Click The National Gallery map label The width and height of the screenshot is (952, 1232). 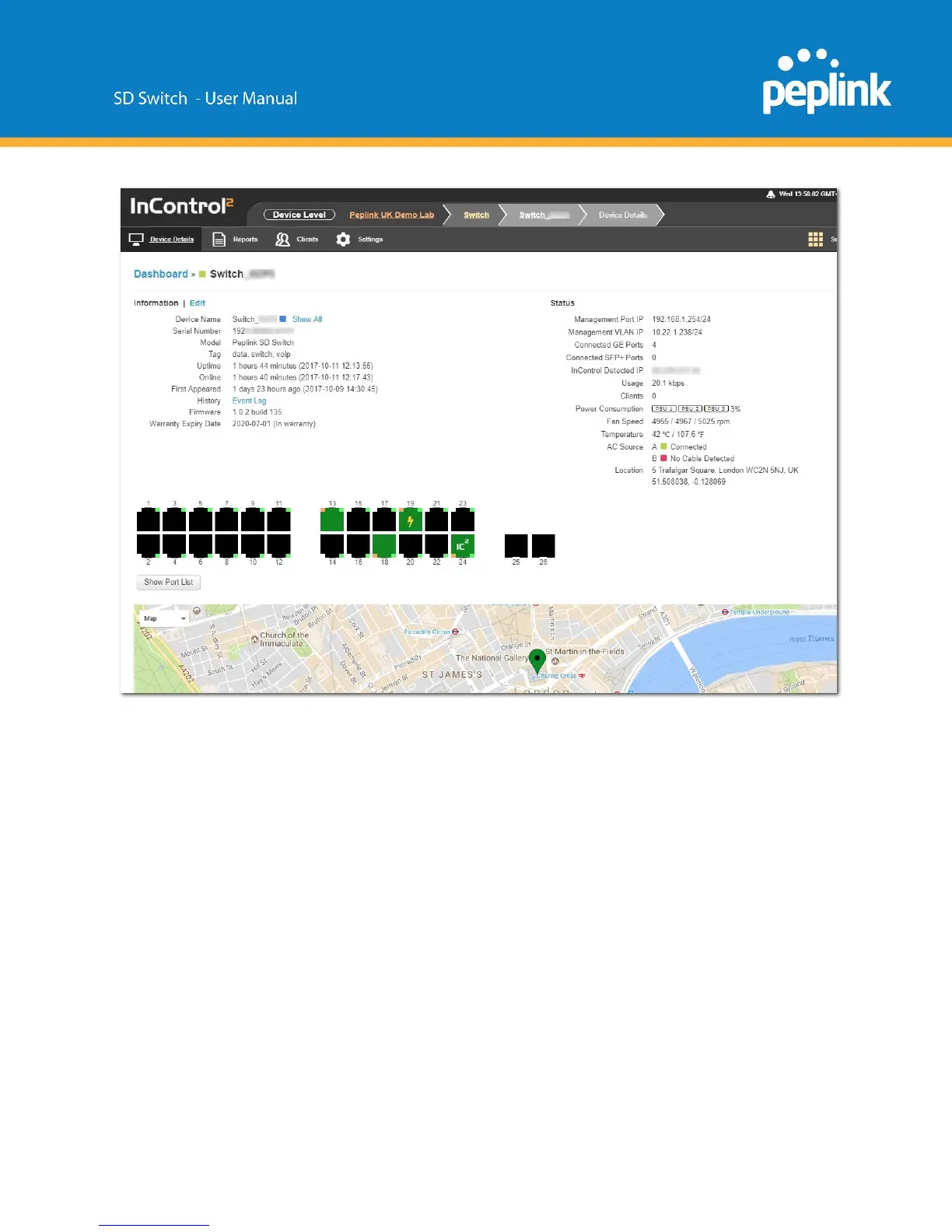492,658
